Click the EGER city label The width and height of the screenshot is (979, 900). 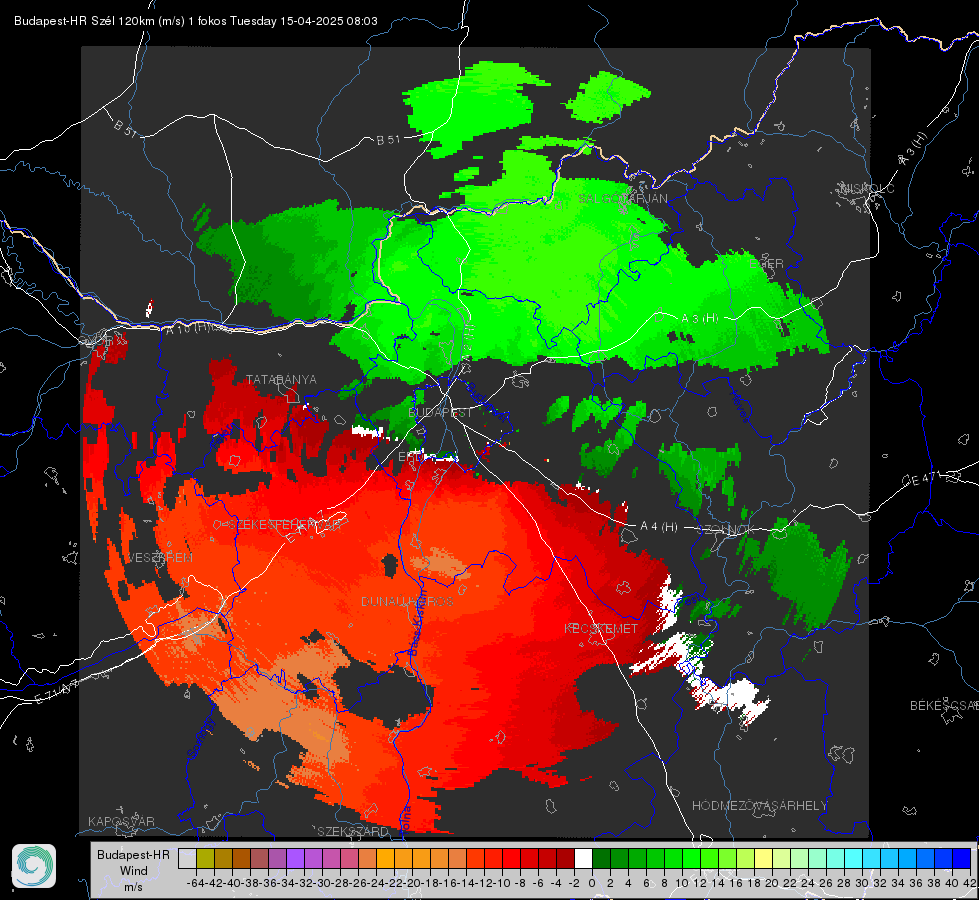(x=766, y=264)
